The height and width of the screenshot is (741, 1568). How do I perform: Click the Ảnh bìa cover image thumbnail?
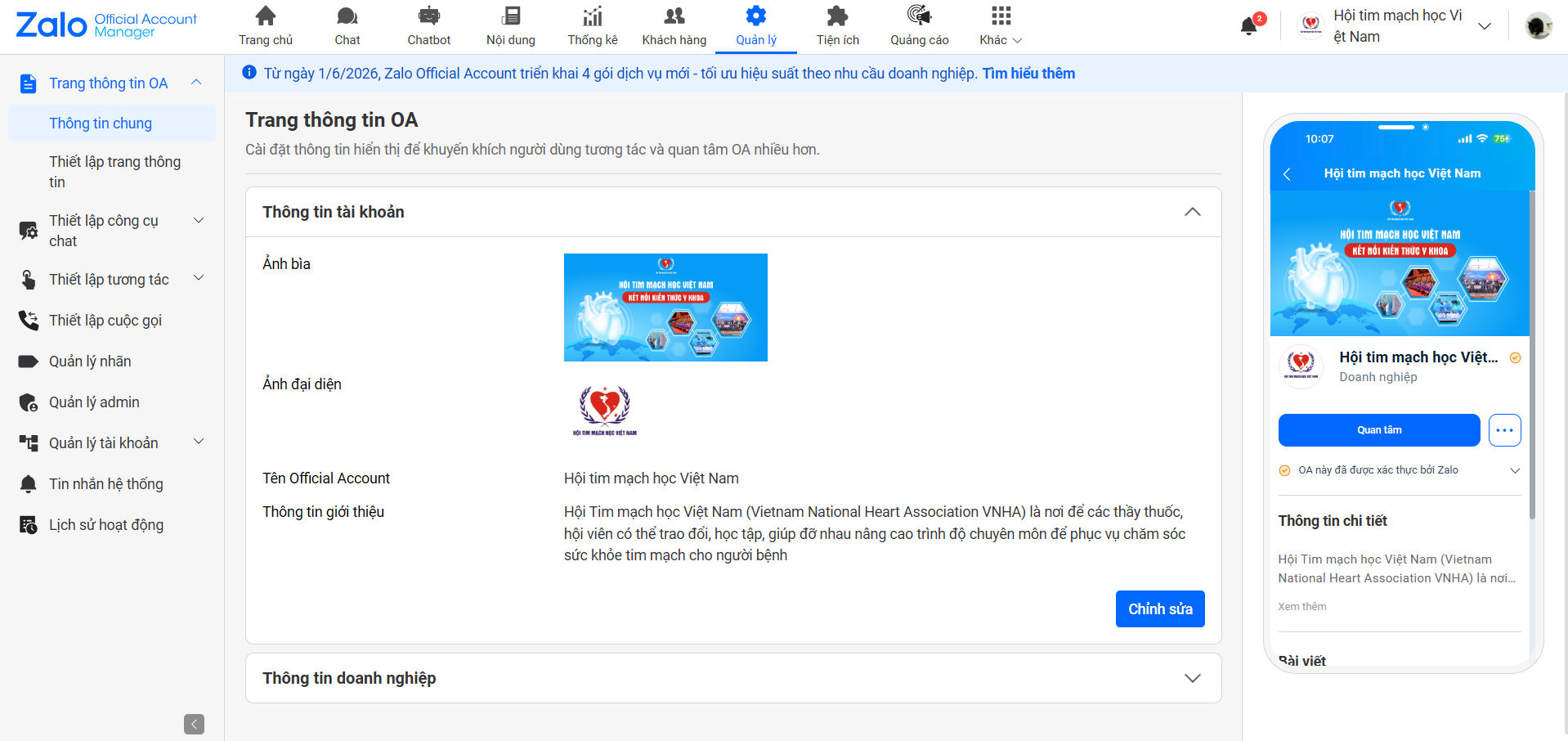(x=665, y=308)
